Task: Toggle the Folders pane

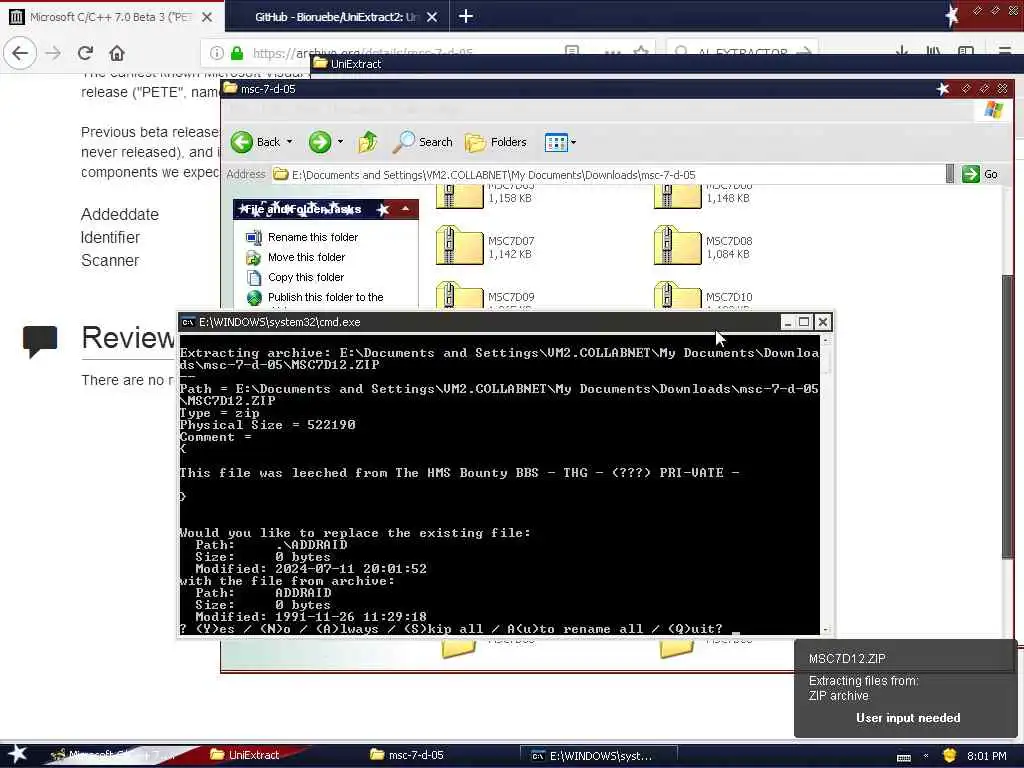Action: tap(496, 142)
